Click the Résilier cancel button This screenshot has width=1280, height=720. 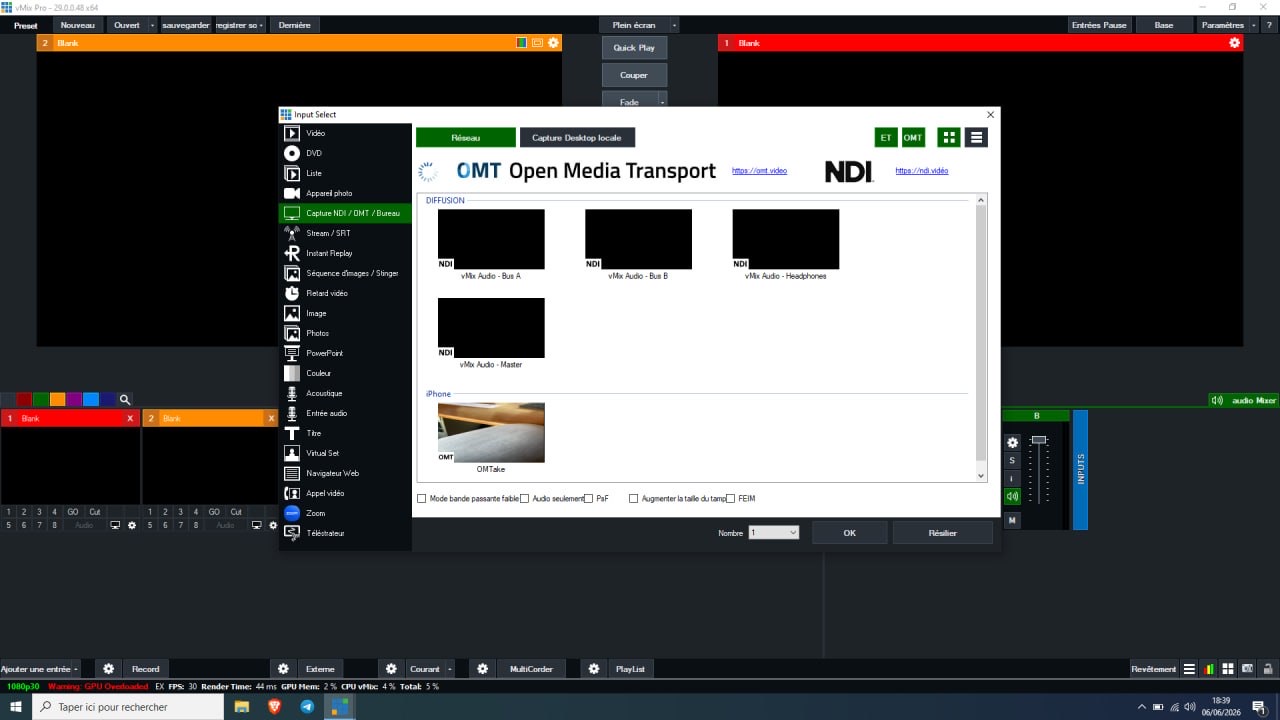(x=942, y=533)
